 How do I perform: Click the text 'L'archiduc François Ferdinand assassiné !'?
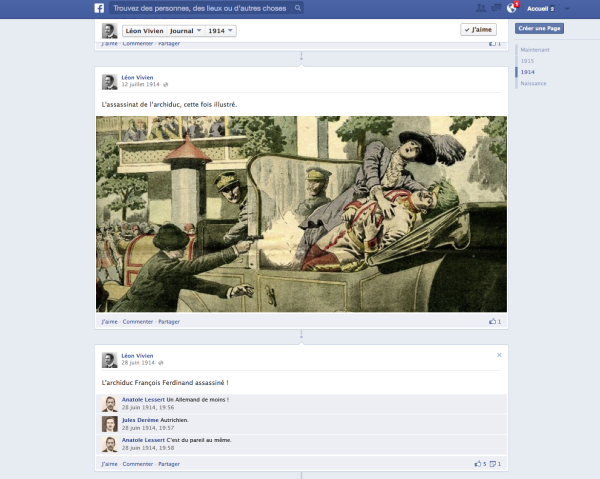click(165, 383)
